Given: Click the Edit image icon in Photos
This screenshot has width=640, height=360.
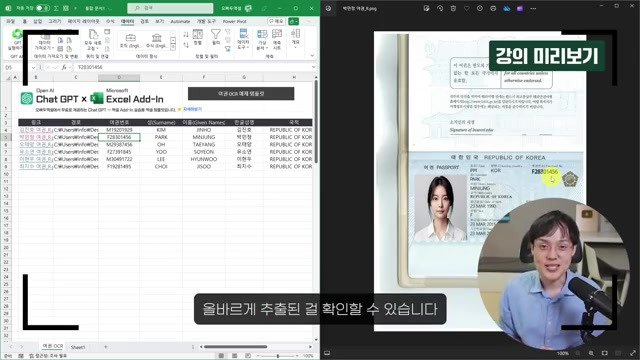Looking at the screenshot, I should point(427,8).
